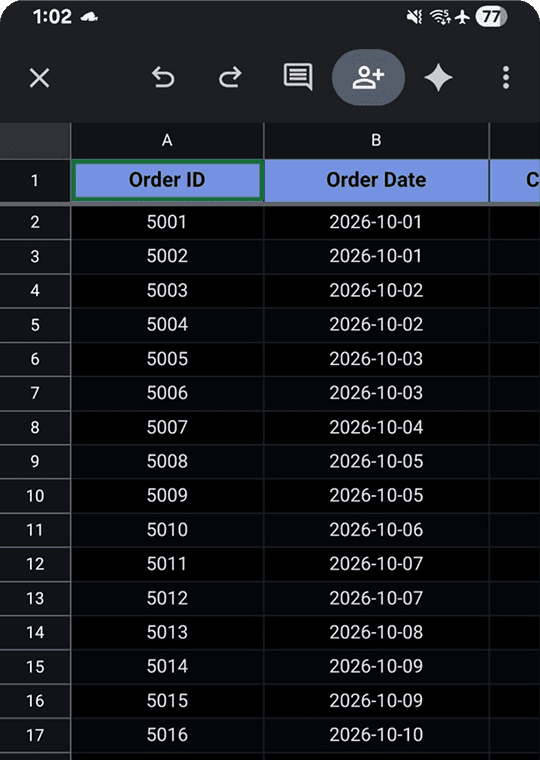This screenshot has height=760, width=540.
Task: Select column A header
Action: [x=167, y=141]
